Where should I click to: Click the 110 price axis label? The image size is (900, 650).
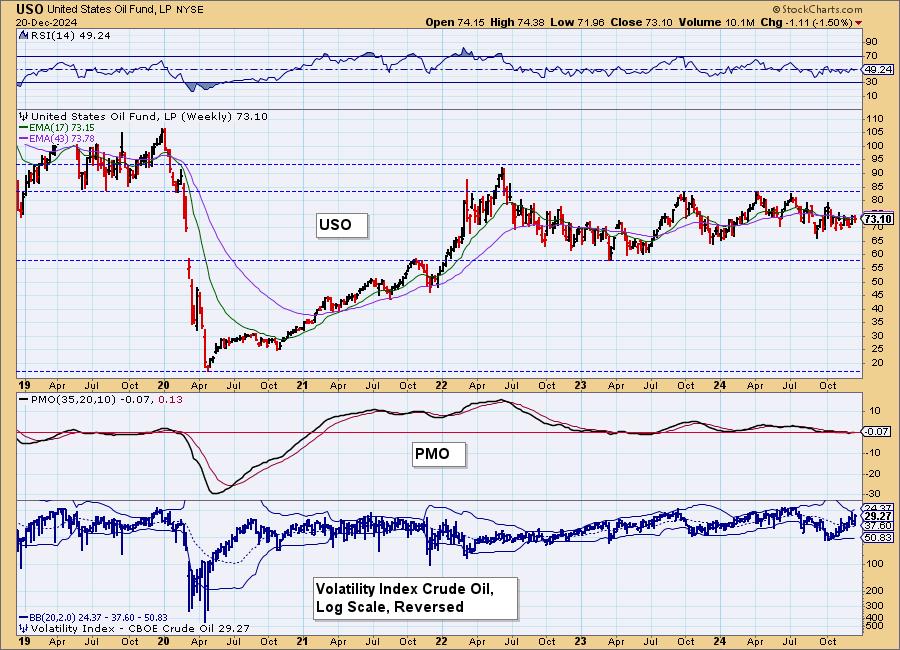click(x=875, y=119)
